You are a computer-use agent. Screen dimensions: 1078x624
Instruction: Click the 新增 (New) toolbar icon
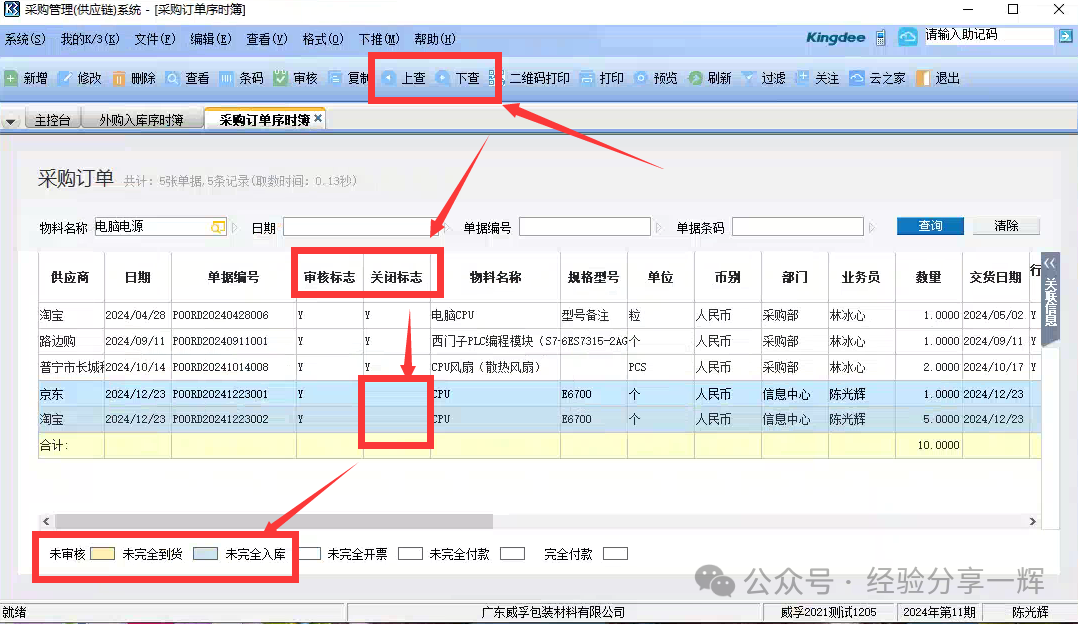click(11, 78)
